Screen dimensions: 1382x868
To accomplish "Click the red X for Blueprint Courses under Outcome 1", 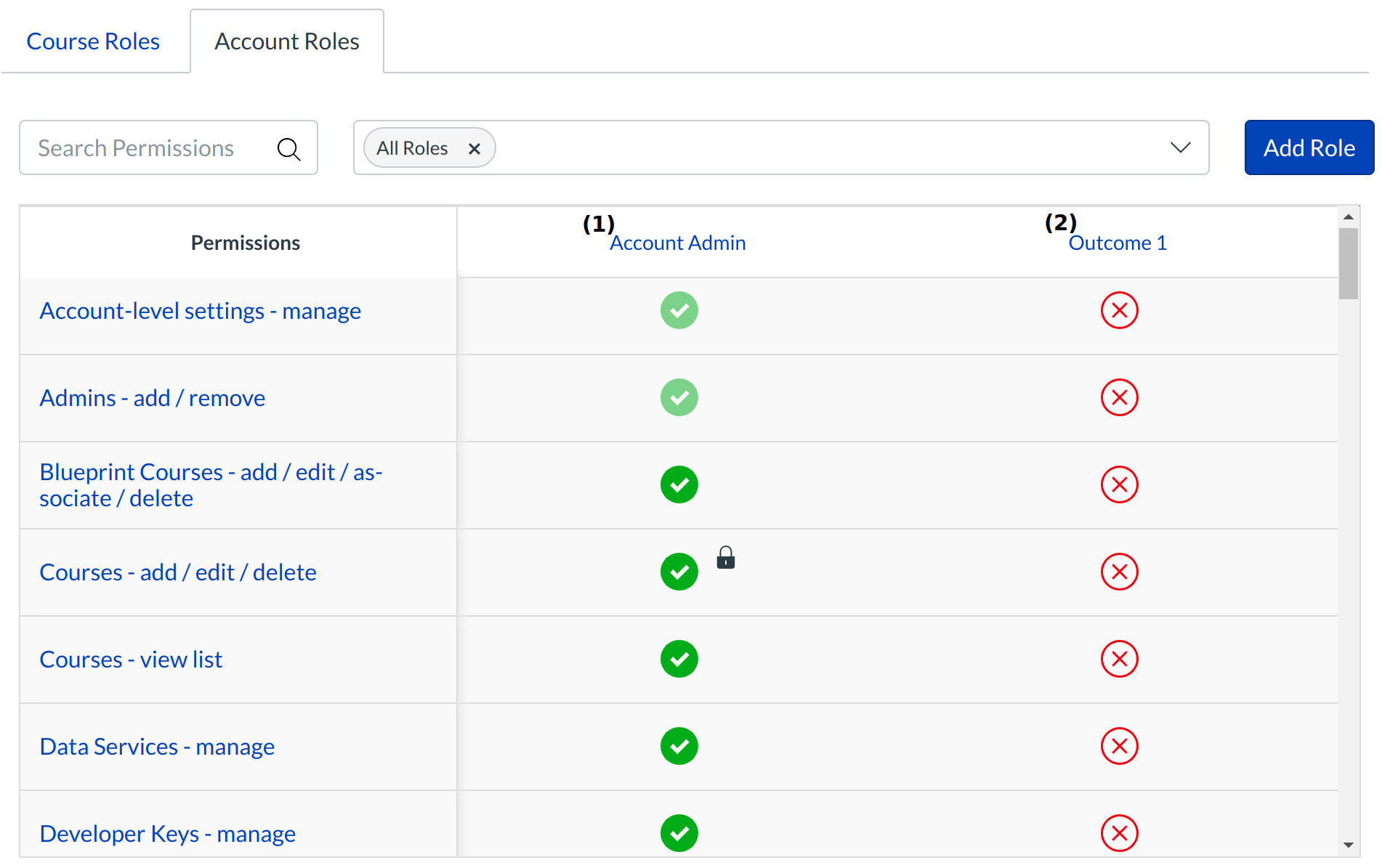I will (x=1119, y=484).
